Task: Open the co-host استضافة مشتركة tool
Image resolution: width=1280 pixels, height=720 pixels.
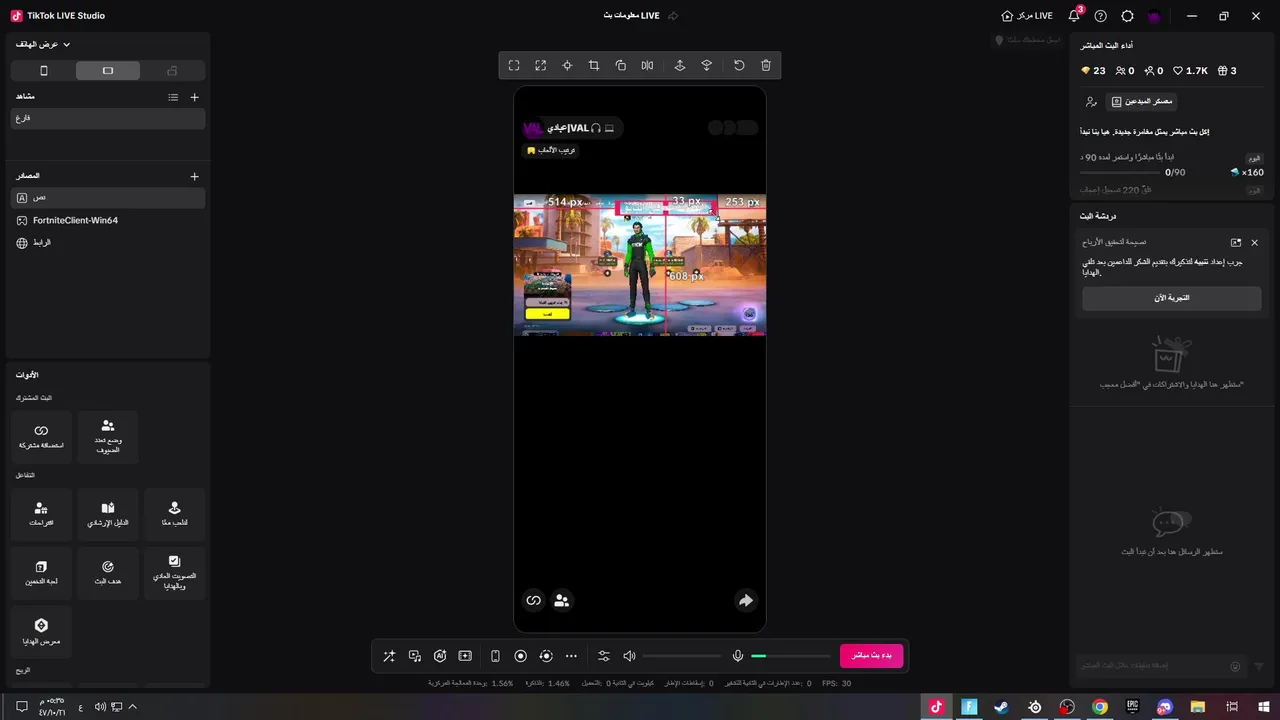Action: [x=41, y=437]
